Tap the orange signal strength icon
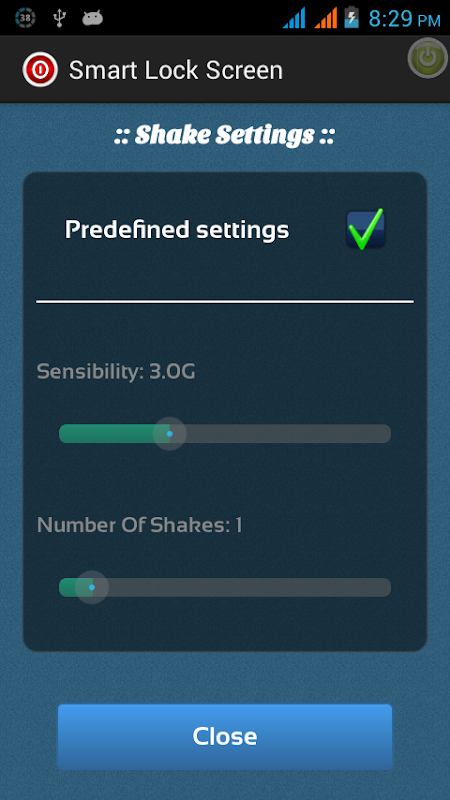Viewport: 450px width, 800px height. (326, 18)
